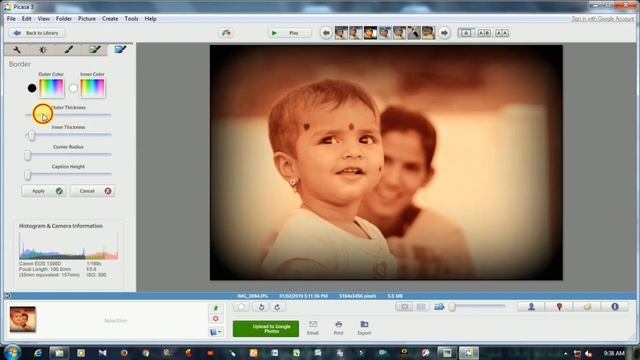Click the green Hold selected items pin
The width and height of the screenshot is (640, 360).
click(216, 308)
